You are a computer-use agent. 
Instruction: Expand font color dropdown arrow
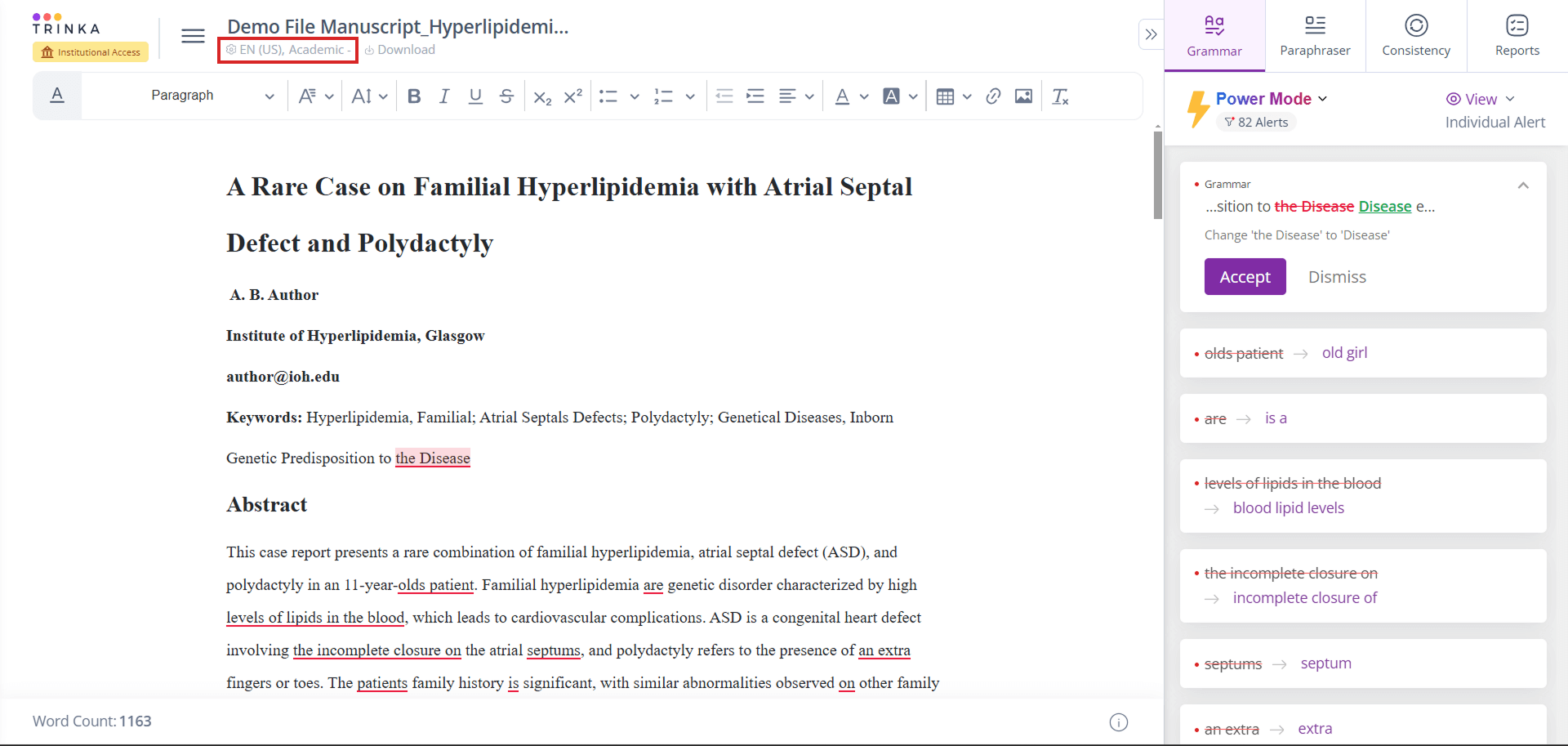[x=864, y=96]
